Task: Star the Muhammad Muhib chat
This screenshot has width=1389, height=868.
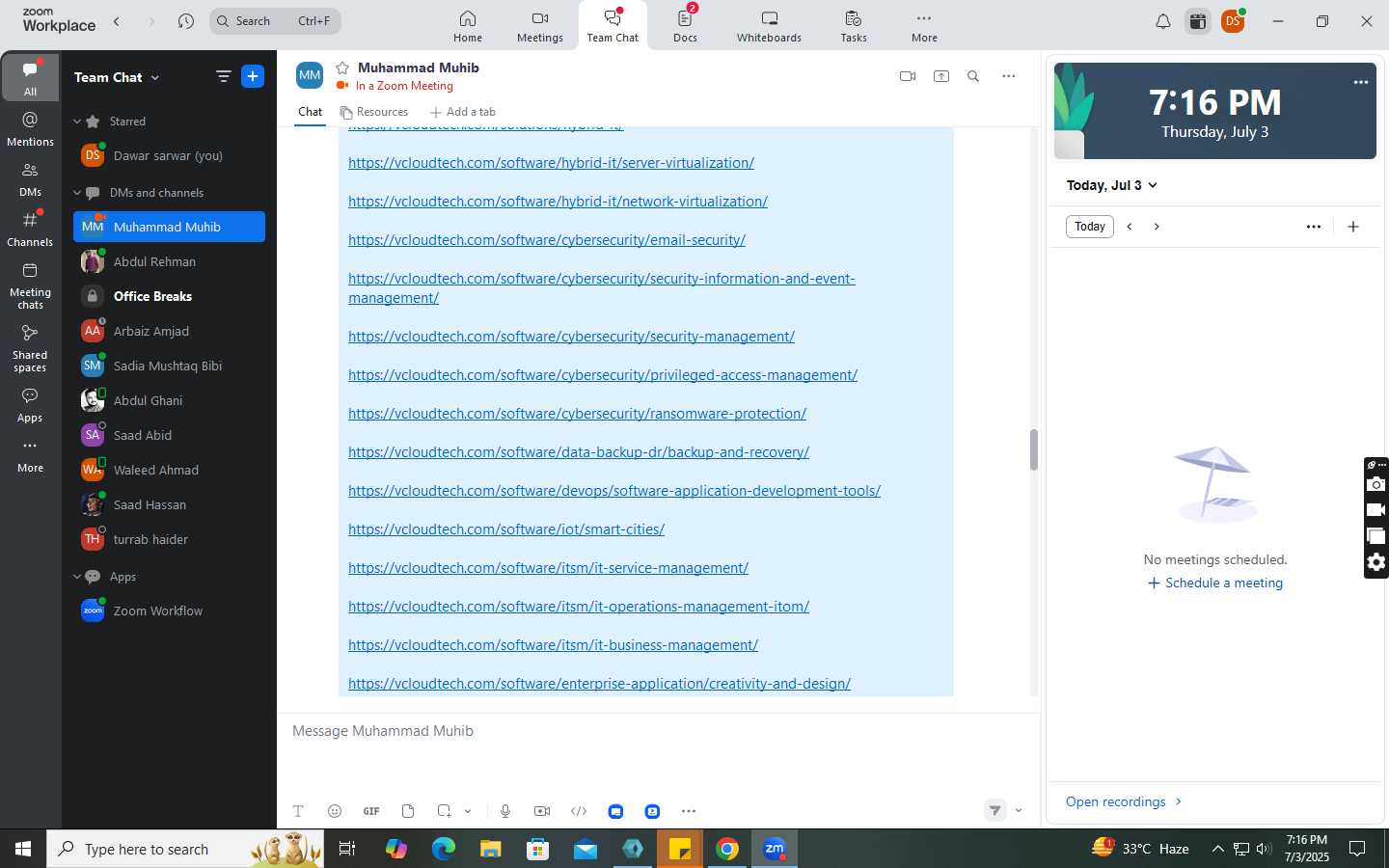Action: pos(342,68)
